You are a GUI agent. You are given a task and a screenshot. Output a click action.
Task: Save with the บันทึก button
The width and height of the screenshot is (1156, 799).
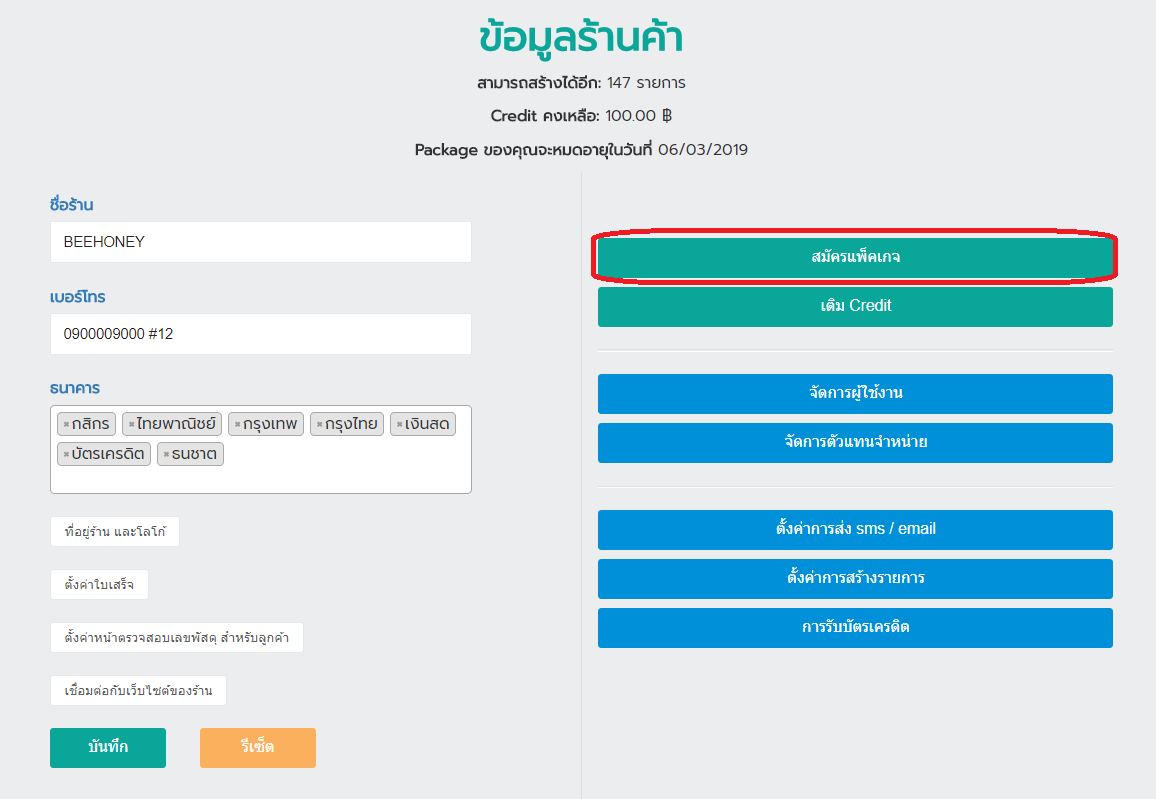pyautogui.click(x=108, y=747)
